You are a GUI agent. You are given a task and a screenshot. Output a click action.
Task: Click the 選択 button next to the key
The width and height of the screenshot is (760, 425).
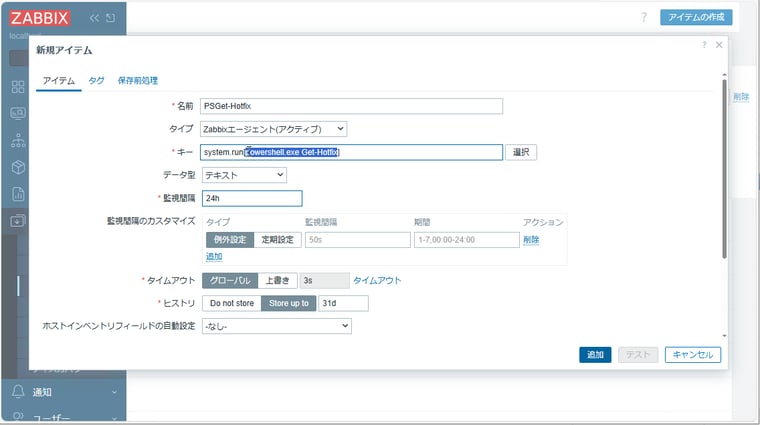(521, 152)
